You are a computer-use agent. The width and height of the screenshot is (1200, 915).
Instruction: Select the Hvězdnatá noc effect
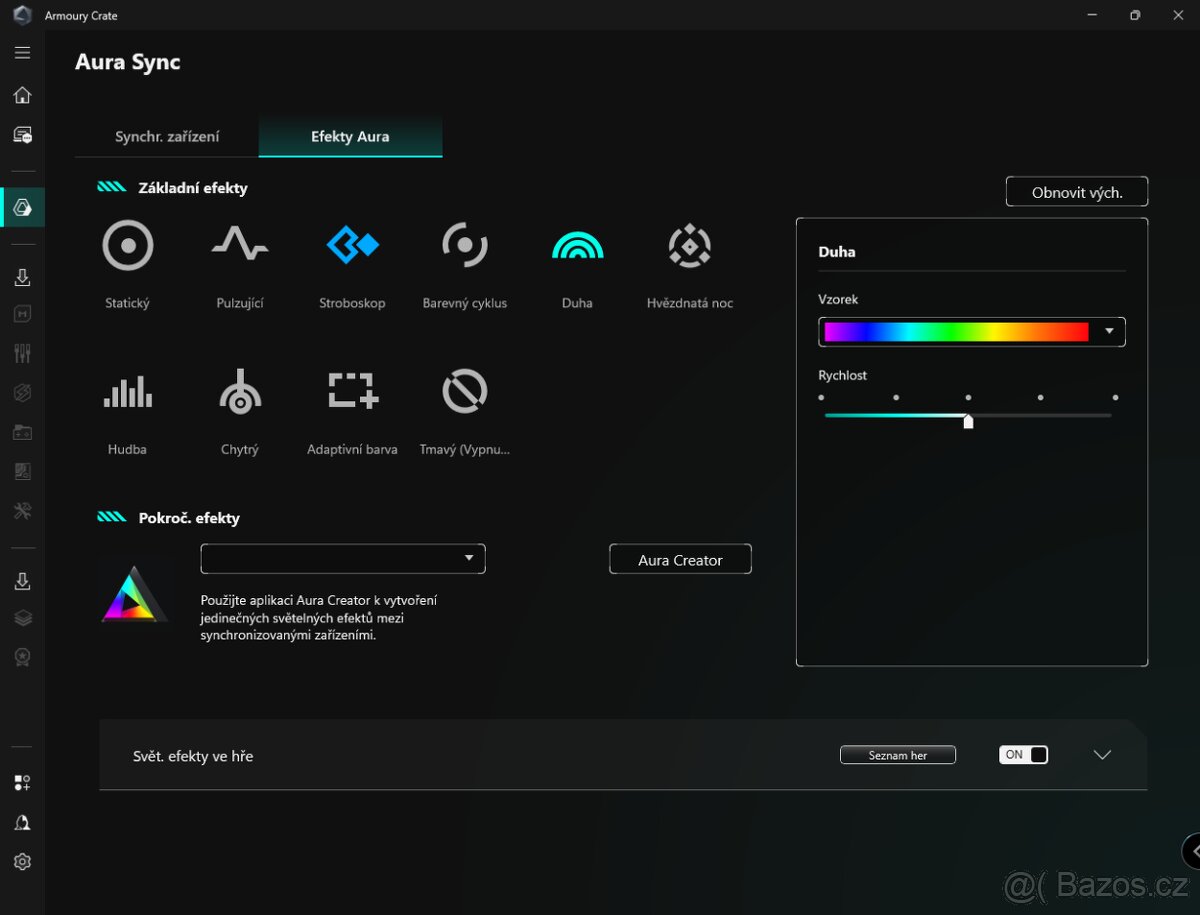click(x=689, y=245)
